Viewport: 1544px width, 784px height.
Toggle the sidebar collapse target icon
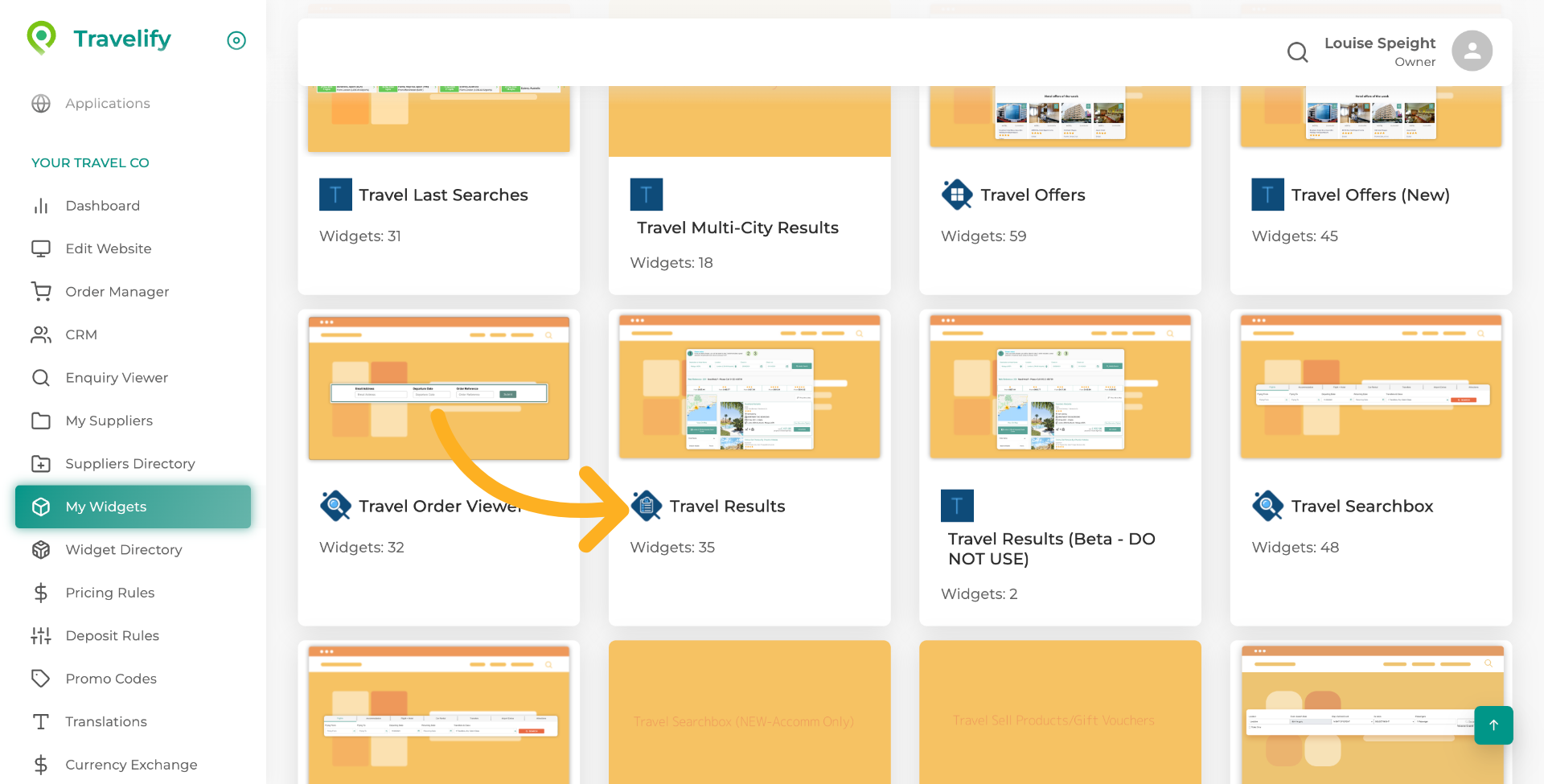point(236,40)
